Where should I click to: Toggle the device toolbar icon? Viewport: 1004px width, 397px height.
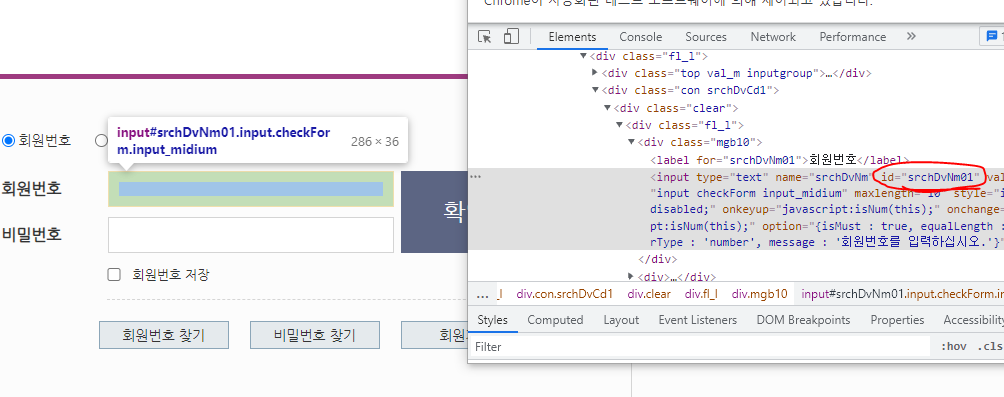pos(511,36)
